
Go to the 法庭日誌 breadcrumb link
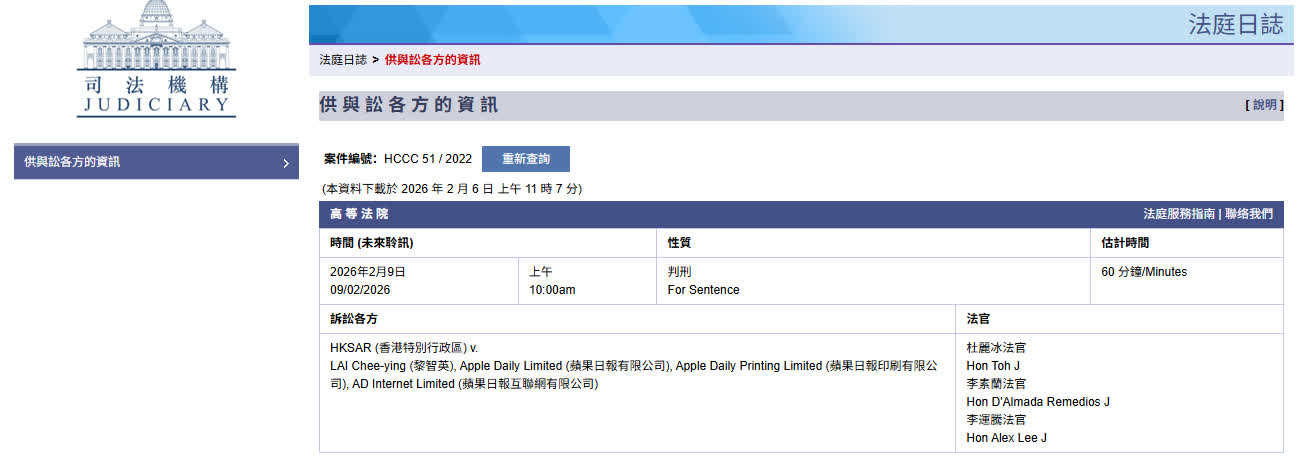pyautogui.click(x=343, y=60)
